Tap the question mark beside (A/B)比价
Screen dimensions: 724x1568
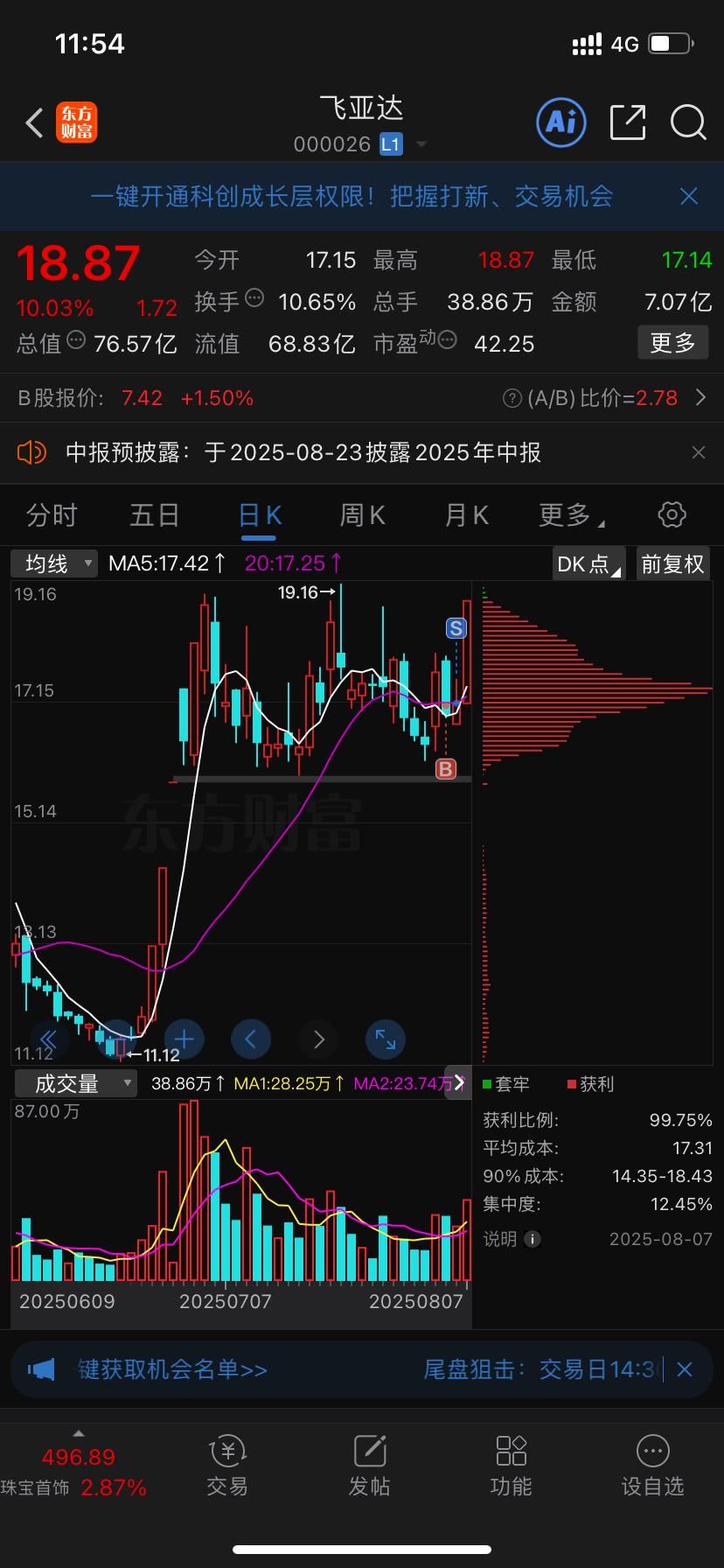(512, 399)
